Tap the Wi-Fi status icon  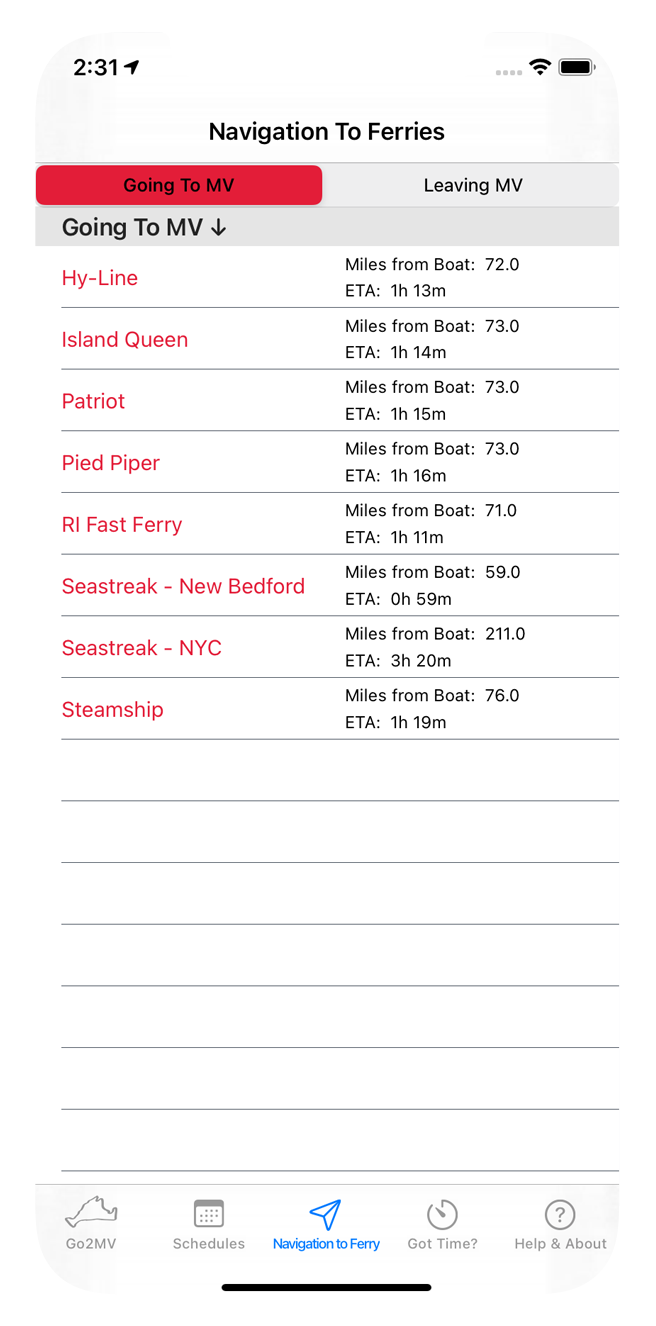click(x=540, y=68)
